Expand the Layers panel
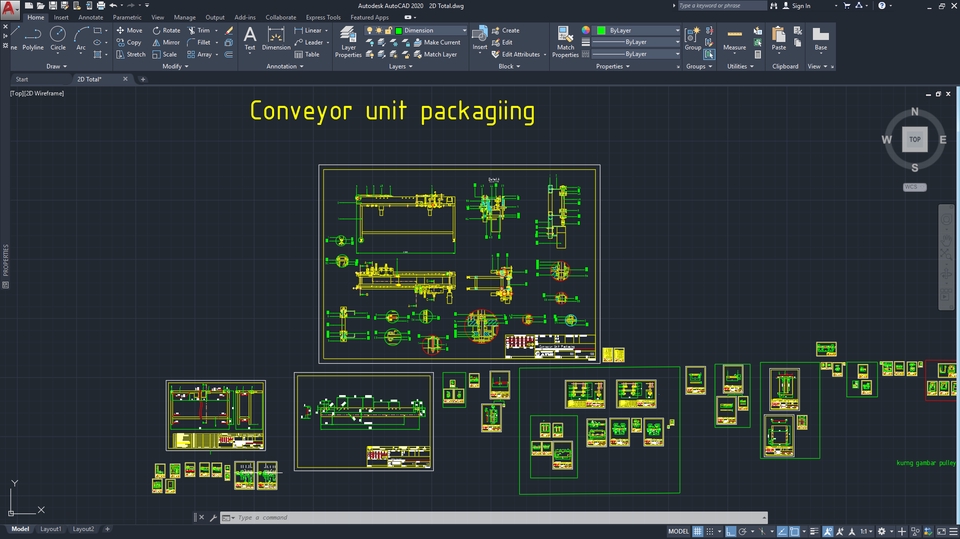The image size is (960, 539). [x=400, y=66]
